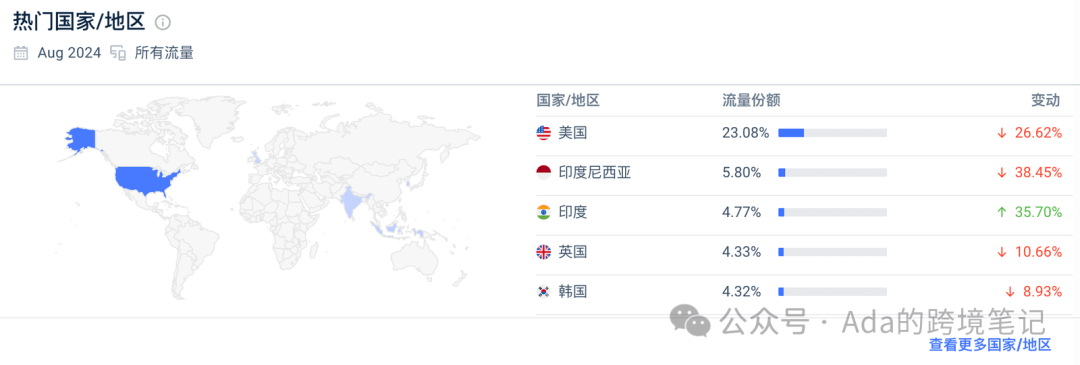The image size is (1080, 365).
Task: Select the 印度尼西亚 country row
Action: coord(799,173)
